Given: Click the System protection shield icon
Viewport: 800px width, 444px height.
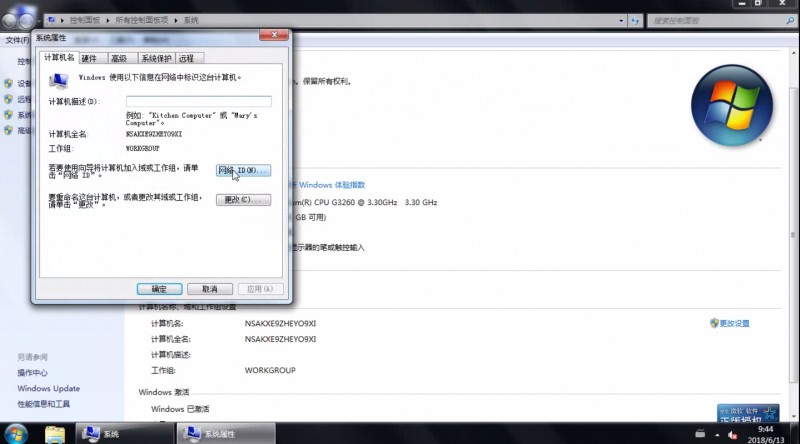Looking at the screenshot, I should pos(8,115).
